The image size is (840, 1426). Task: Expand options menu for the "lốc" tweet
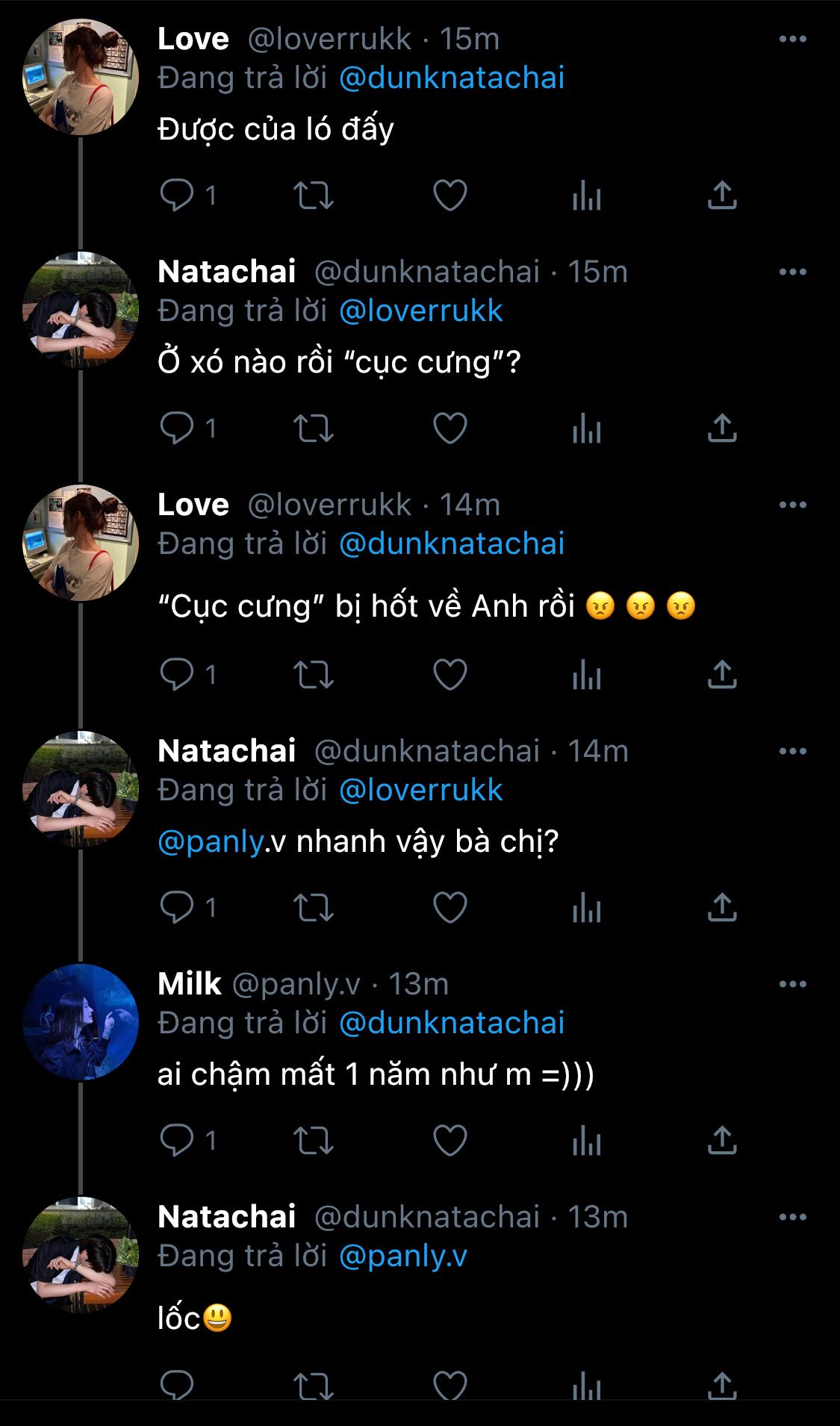coord(792,1217)
